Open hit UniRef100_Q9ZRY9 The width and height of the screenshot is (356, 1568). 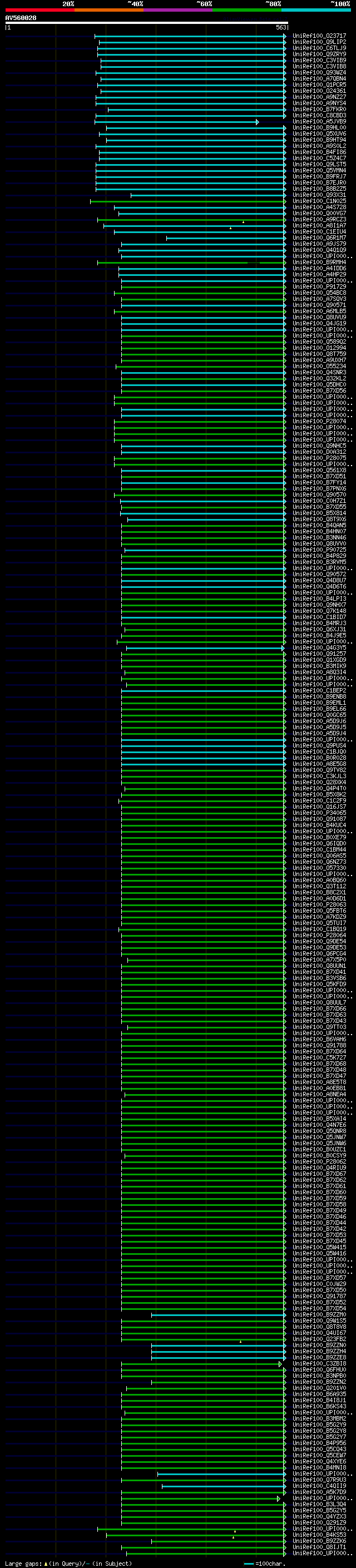[319, 54]
